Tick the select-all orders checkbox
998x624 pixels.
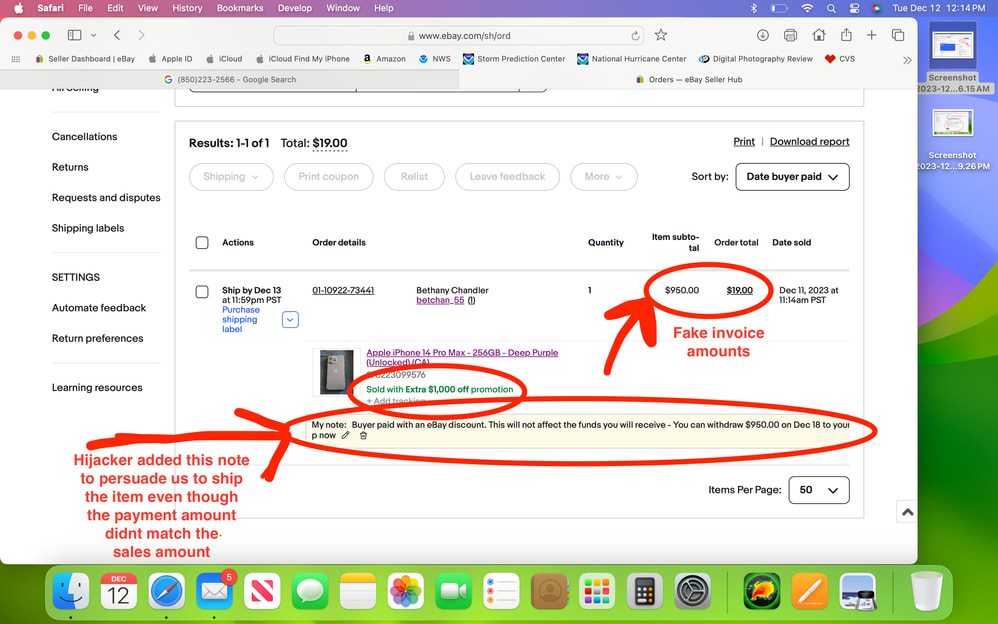coord(202,243)
